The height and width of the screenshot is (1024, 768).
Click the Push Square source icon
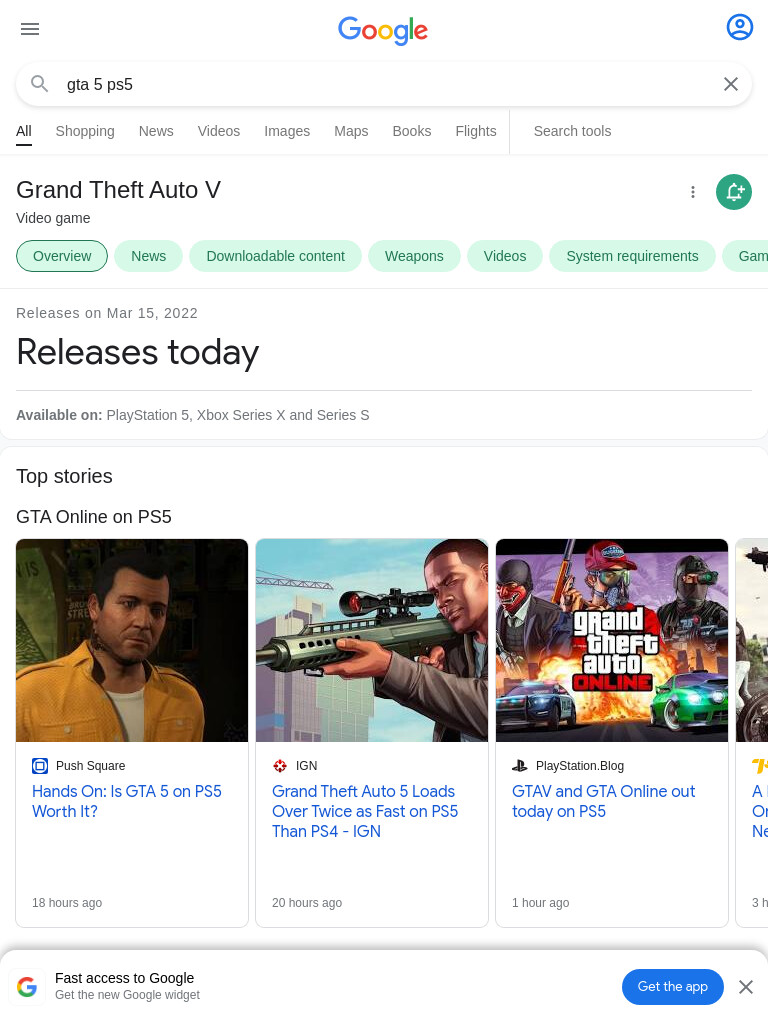point(40,765)
